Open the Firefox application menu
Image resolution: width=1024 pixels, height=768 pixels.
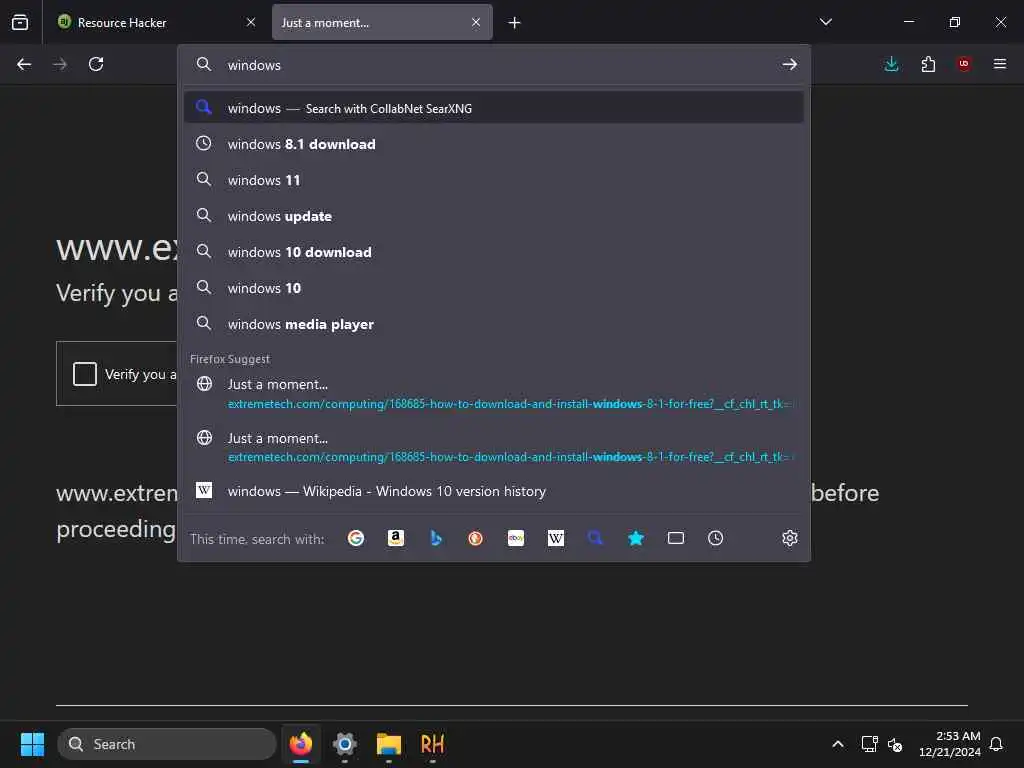click(1000, 64)
